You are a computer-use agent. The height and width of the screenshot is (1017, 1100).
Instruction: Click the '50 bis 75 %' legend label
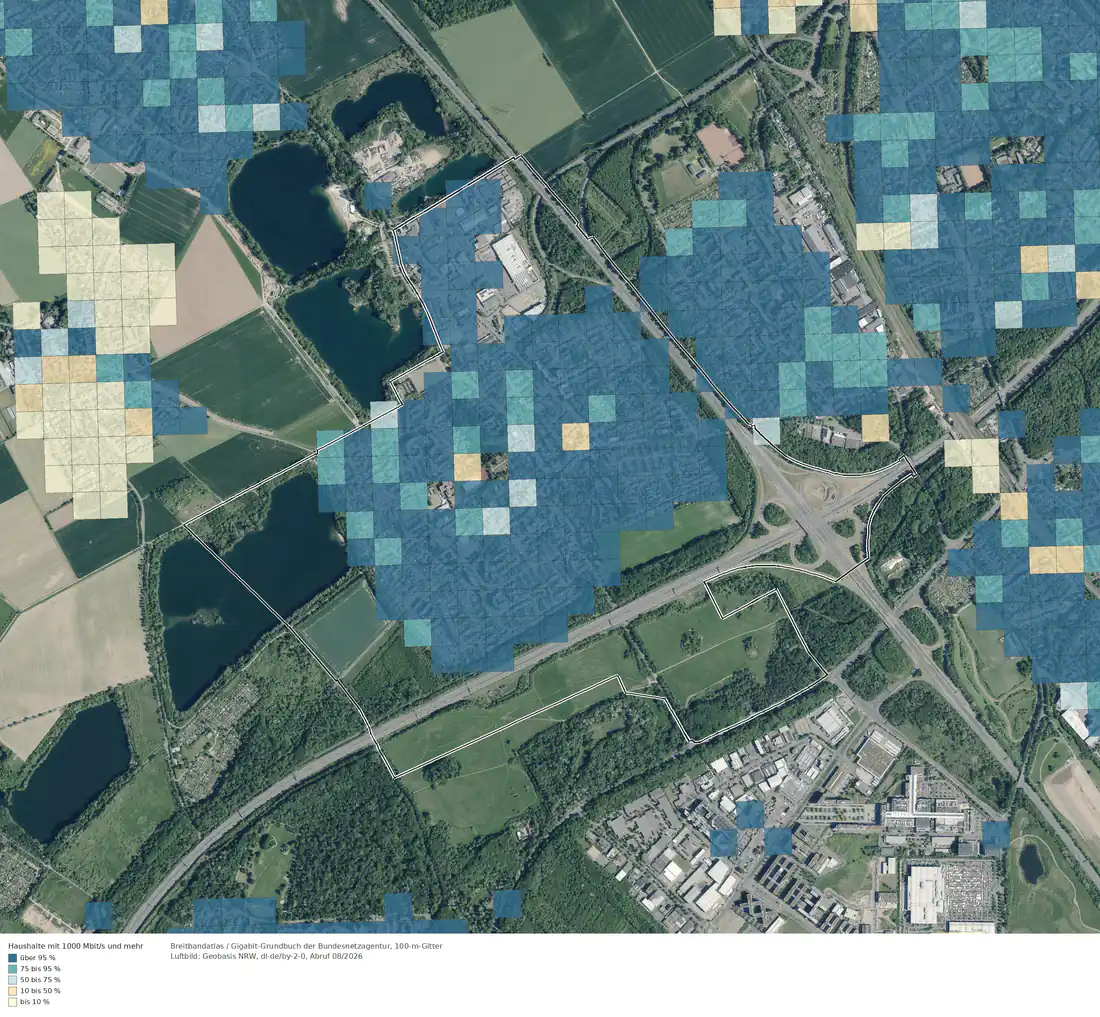(40, 980)
